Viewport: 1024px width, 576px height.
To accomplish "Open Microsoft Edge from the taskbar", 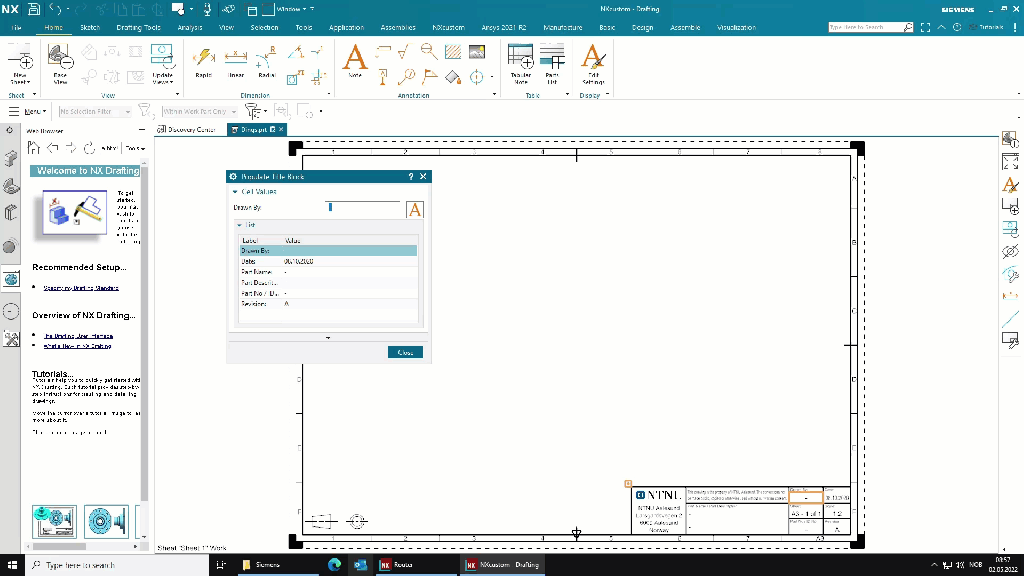I will coord(335,565).
